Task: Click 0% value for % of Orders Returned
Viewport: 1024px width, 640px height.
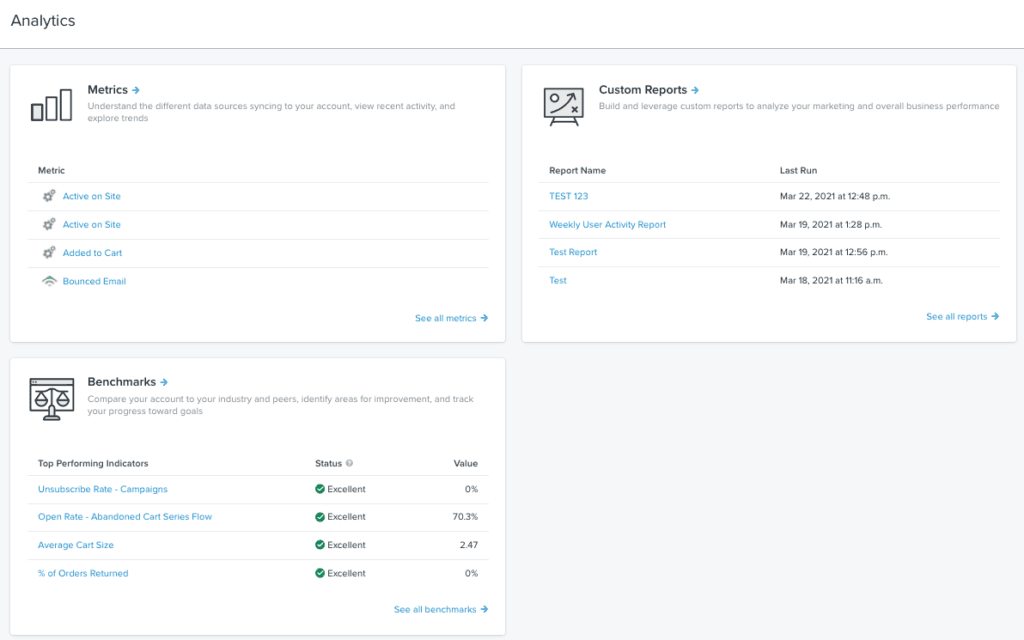Action: pyautogui.click(x=471, y=573)
